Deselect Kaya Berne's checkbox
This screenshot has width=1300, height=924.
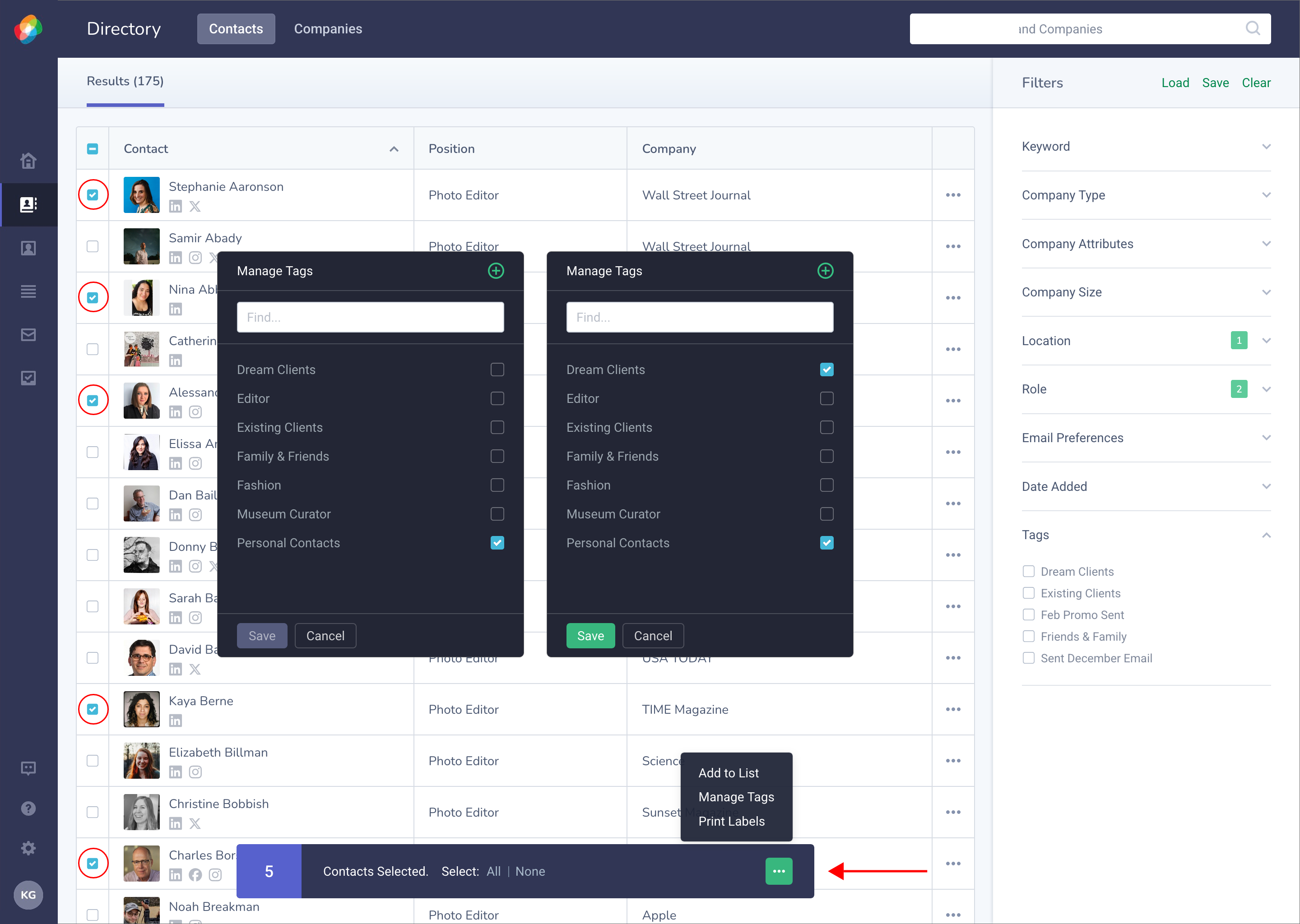[93, 710]
